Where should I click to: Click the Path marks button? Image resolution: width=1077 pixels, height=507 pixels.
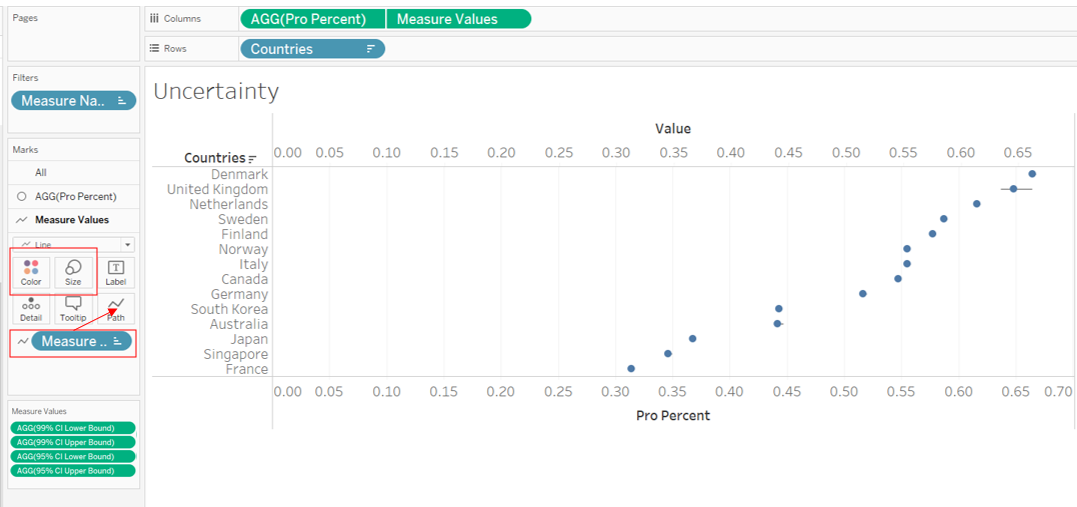coord(116,308)
